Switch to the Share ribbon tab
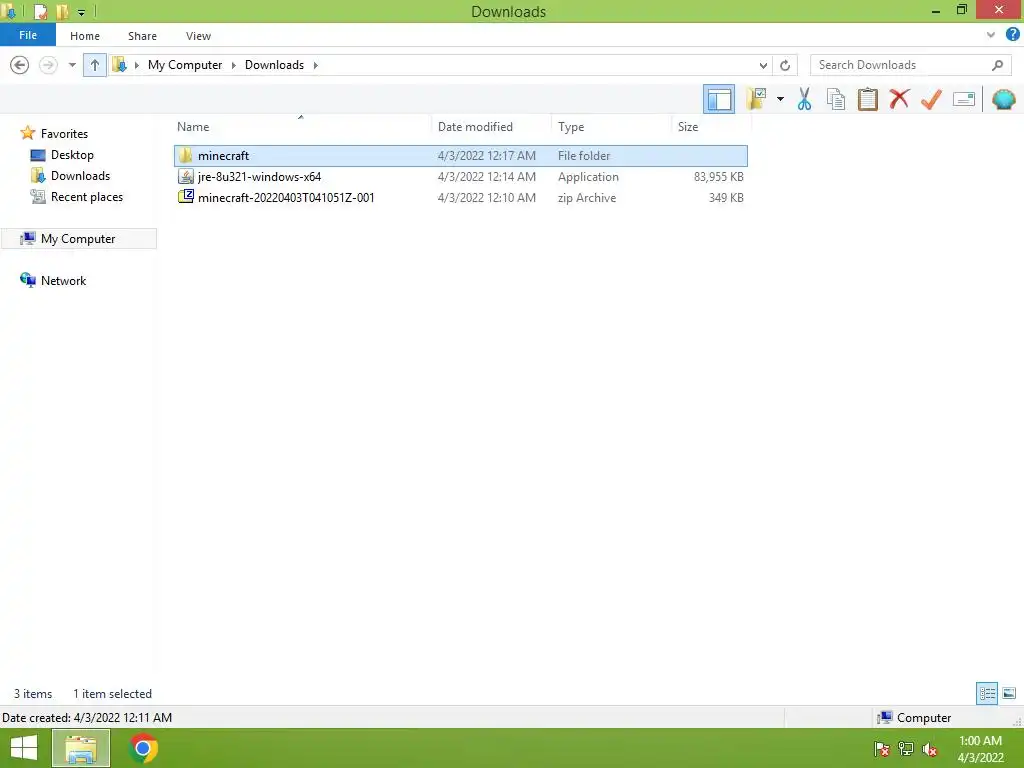The height and width of the screenshot is (768, 1024). tap(142, 36)
